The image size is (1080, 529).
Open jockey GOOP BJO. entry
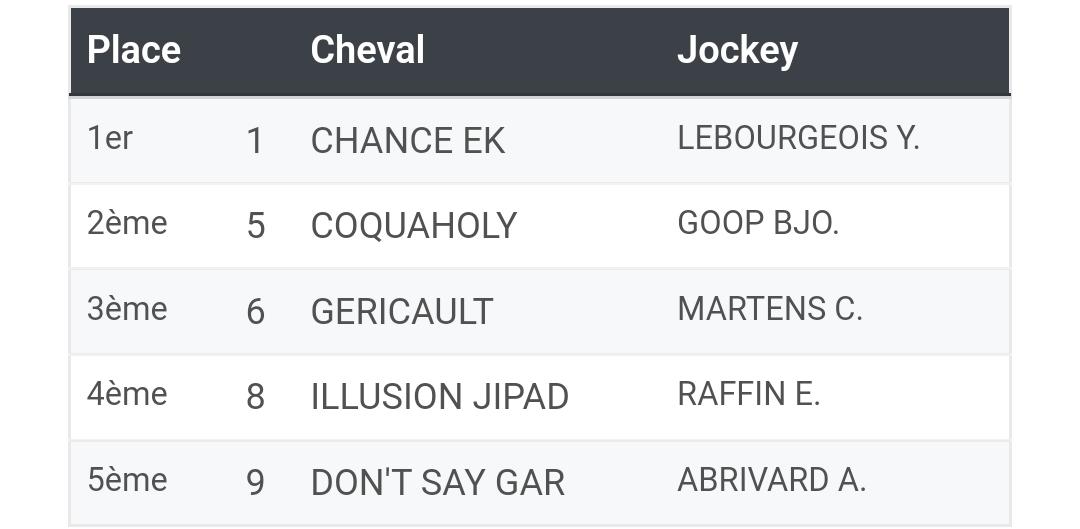[758, 223]
